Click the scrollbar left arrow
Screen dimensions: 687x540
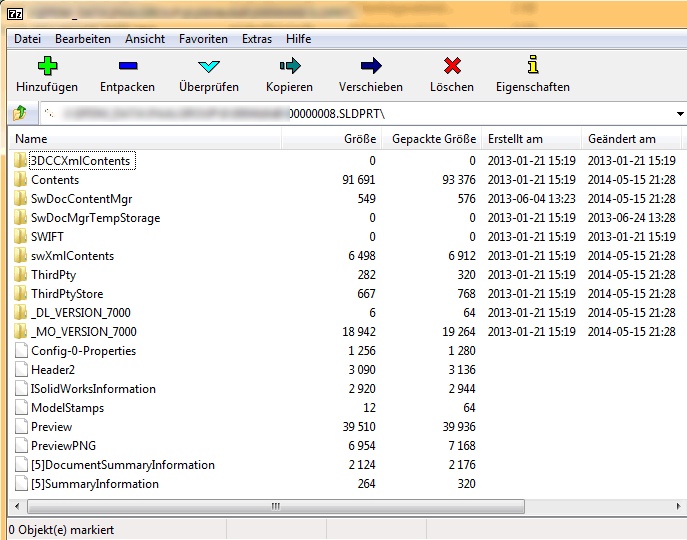(17, 507)
